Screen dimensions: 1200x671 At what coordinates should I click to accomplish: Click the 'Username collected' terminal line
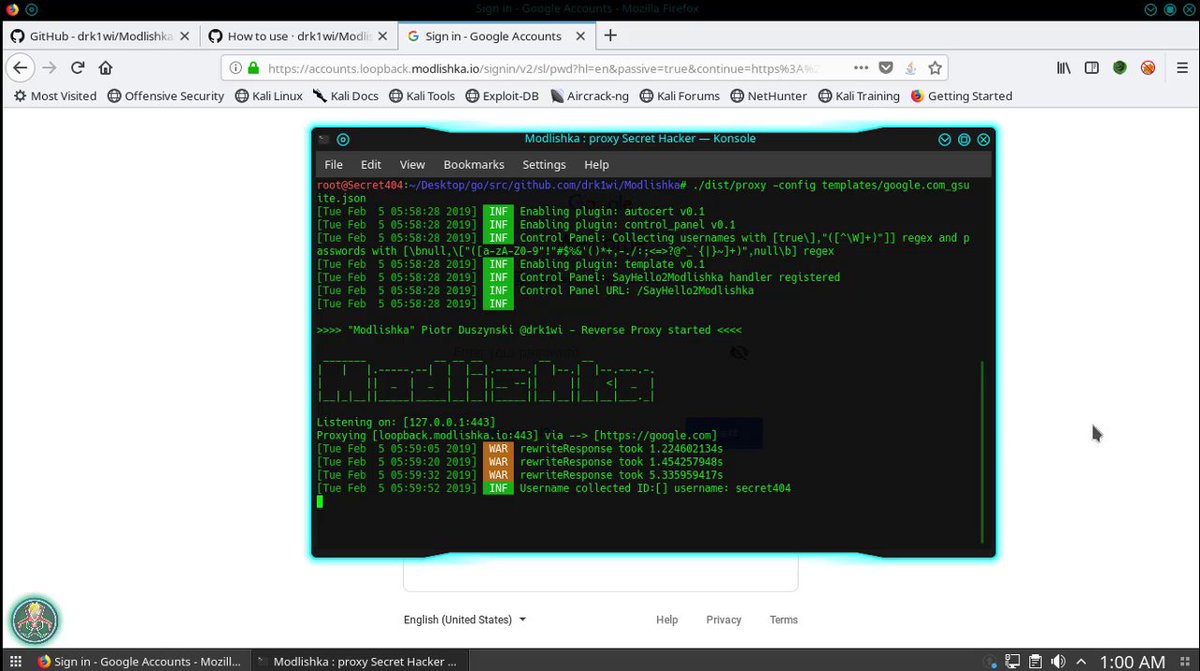[x=554, y=488]
